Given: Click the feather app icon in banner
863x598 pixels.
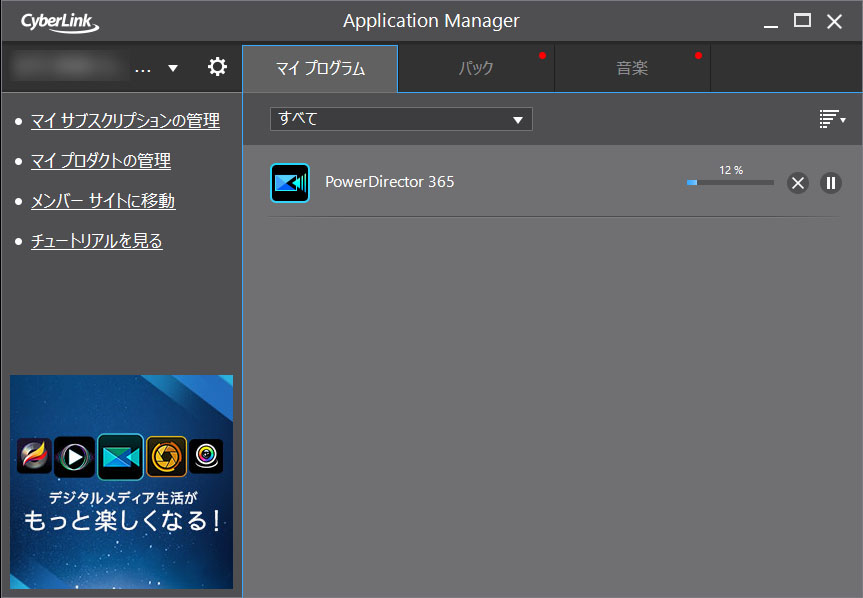Looking at the screenshot, I should pos(34,456).
